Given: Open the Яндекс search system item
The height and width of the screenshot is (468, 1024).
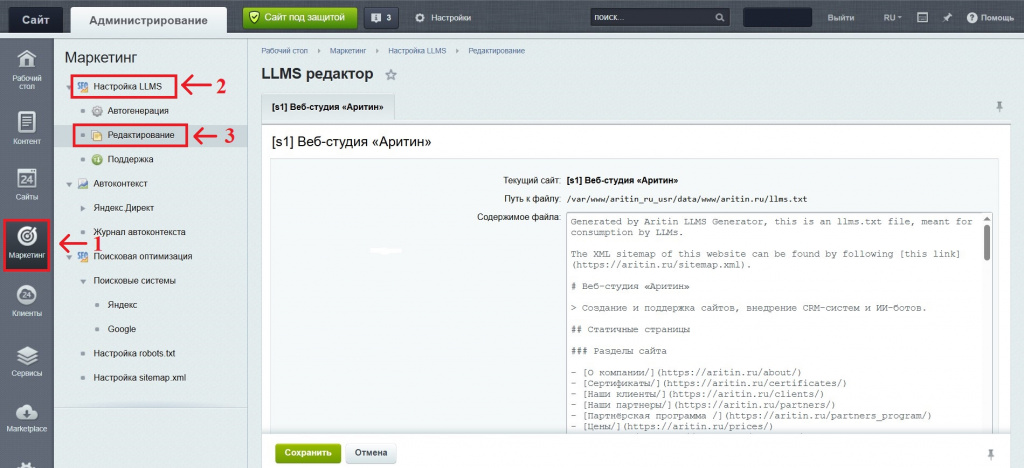Looking at the screenshot, I should coord(122,305).
